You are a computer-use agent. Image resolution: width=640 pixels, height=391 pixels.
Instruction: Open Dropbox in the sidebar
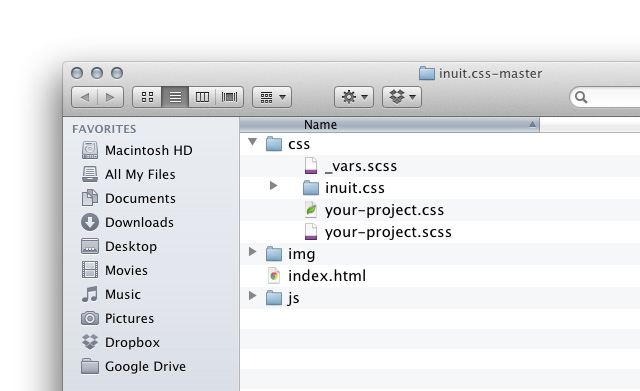click(x=120, y=342)
